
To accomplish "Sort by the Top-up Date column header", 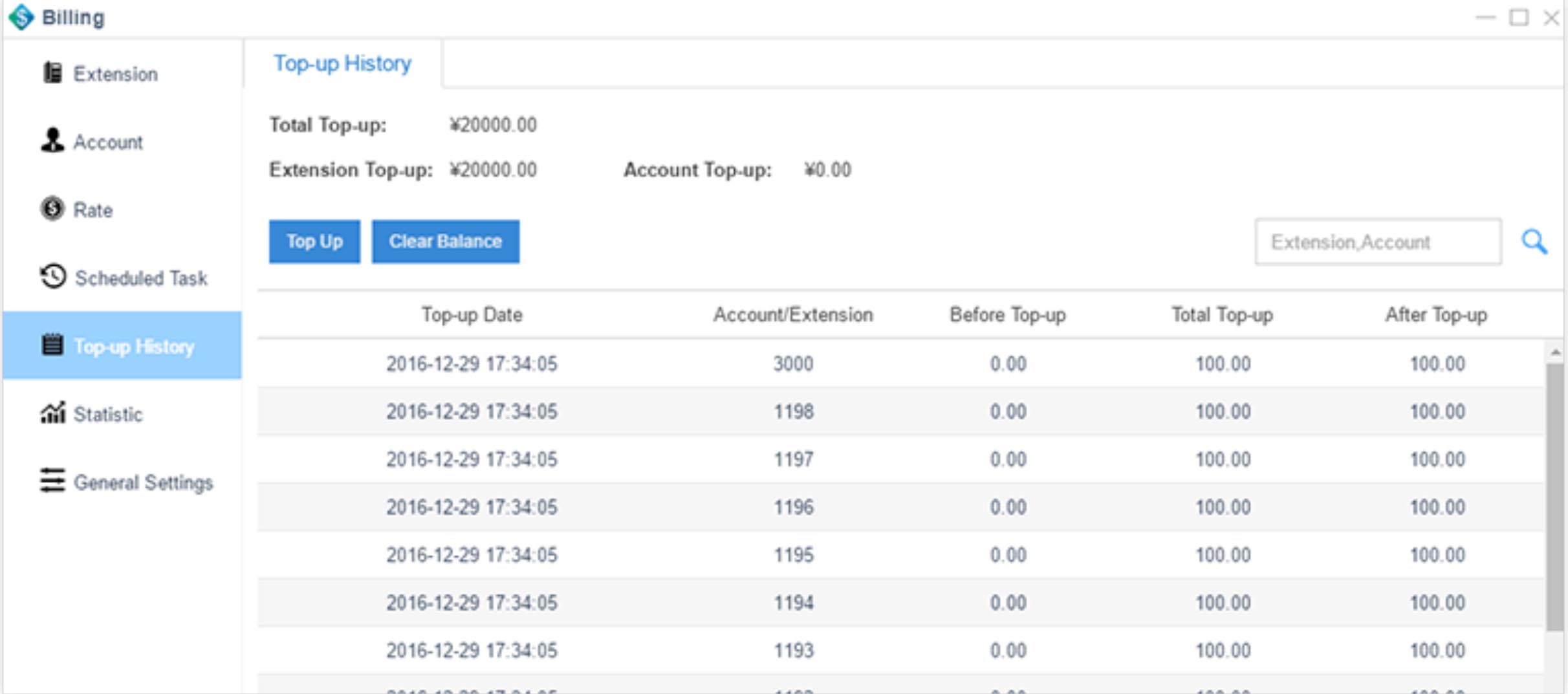I will pyautogui.click(x=472, y=315).
